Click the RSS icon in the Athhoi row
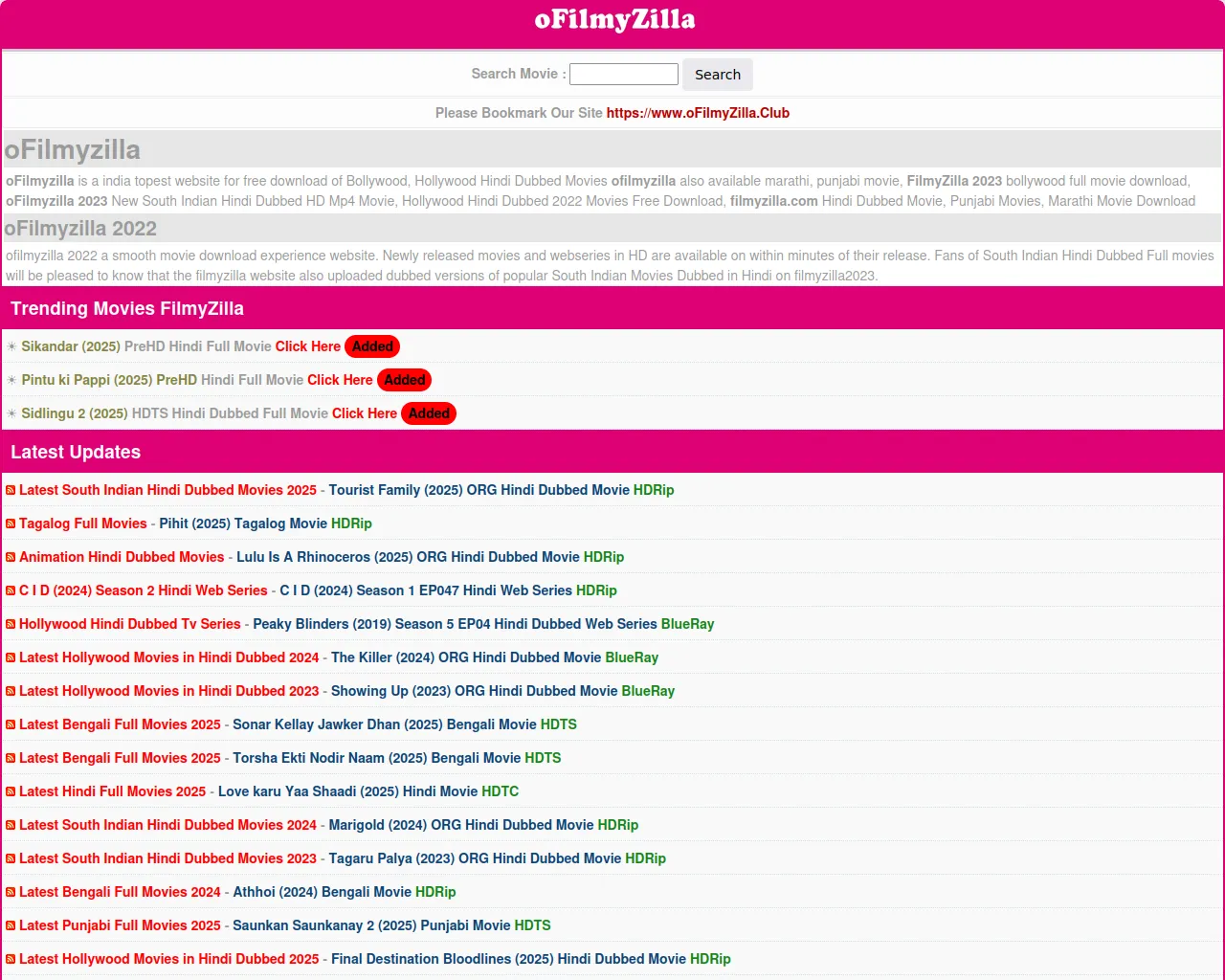This screenshot has width=1225, height=980. tap(11, 892)
